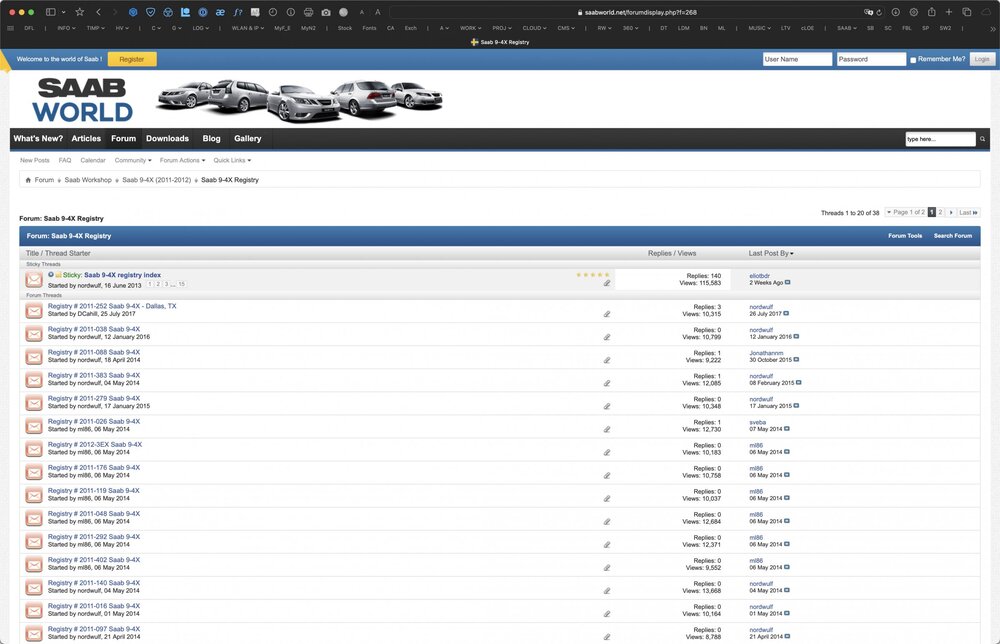The image size is (1000, 644).
Task: Open 'Registry # 2011-252 Saab 9-4X - Dallas, TX' thread
Action: 112,306
